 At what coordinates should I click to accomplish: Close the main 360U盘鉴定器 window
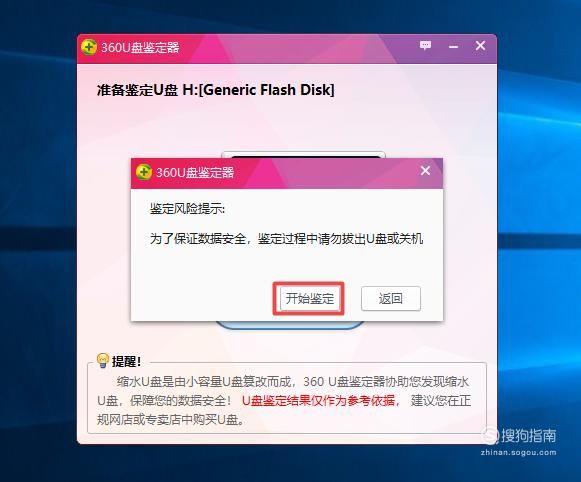(x=480, y=46)
